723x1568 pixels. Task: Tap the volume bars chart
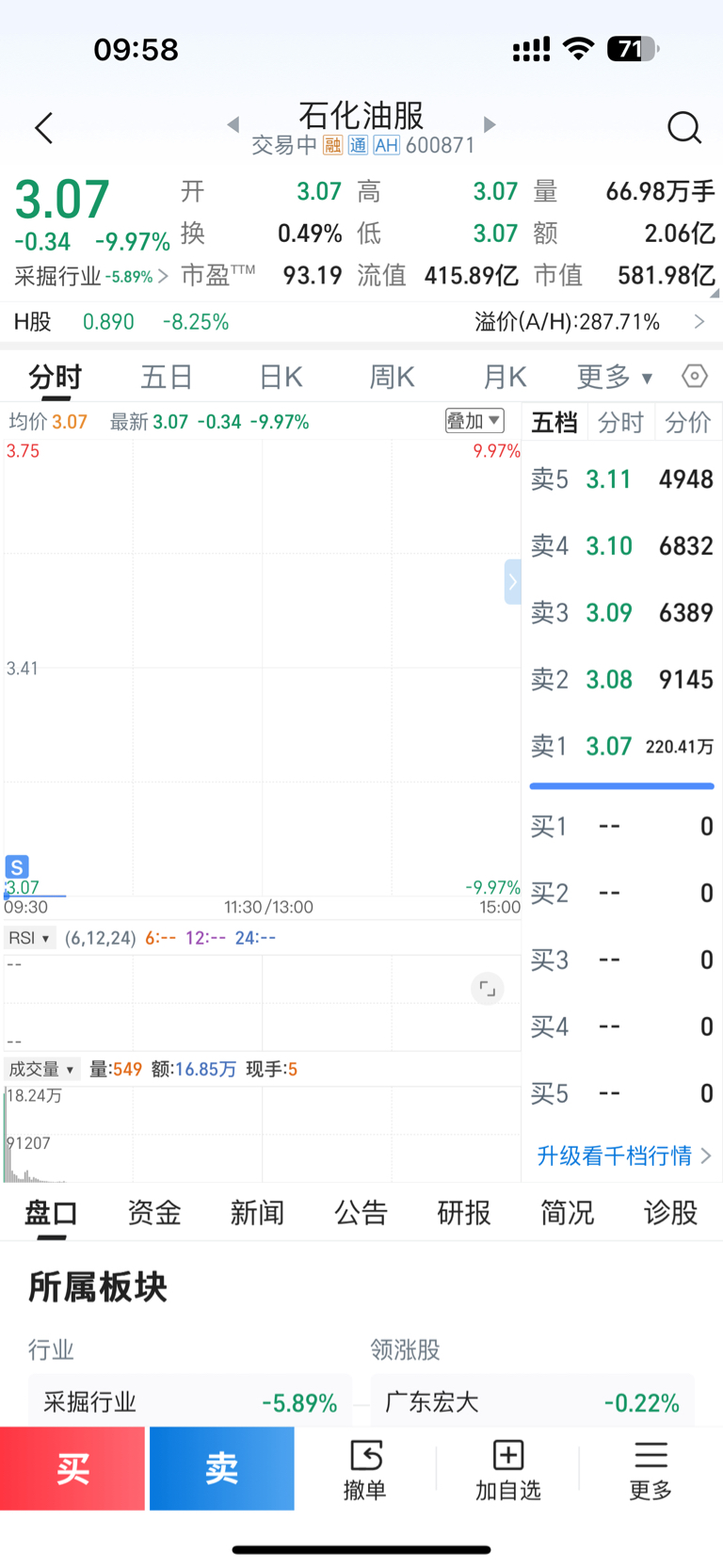262,1134
